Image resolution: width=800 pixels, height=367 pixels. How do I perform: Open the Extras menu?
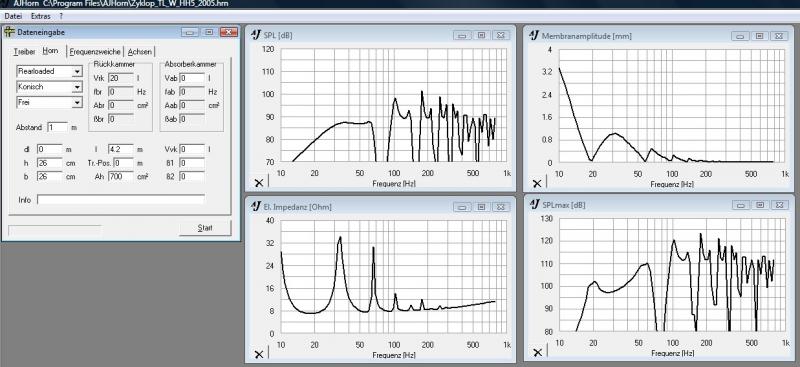coord(41,16)
